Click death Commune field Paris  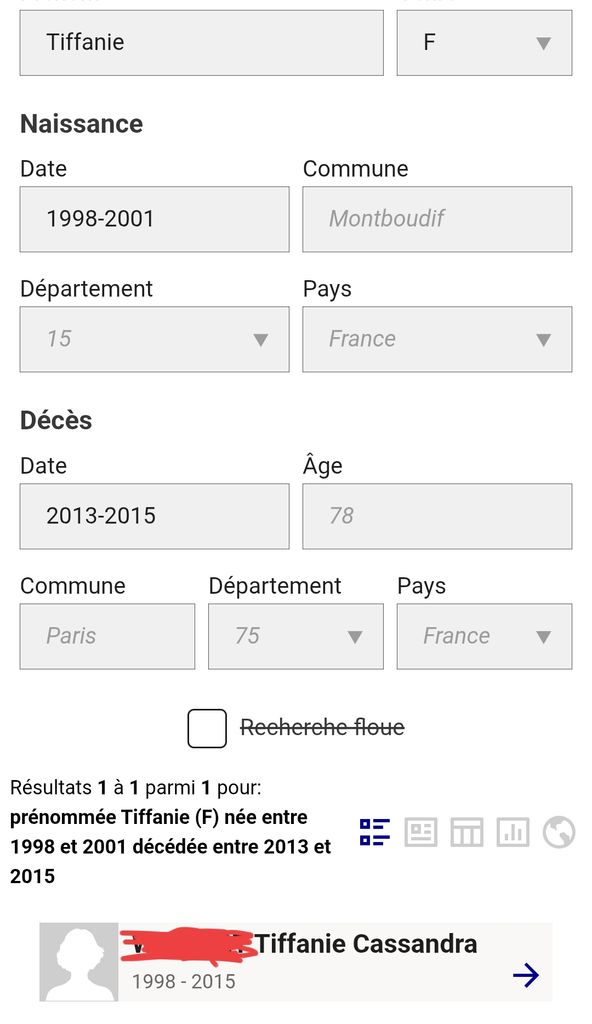click(x=107, y=637)
